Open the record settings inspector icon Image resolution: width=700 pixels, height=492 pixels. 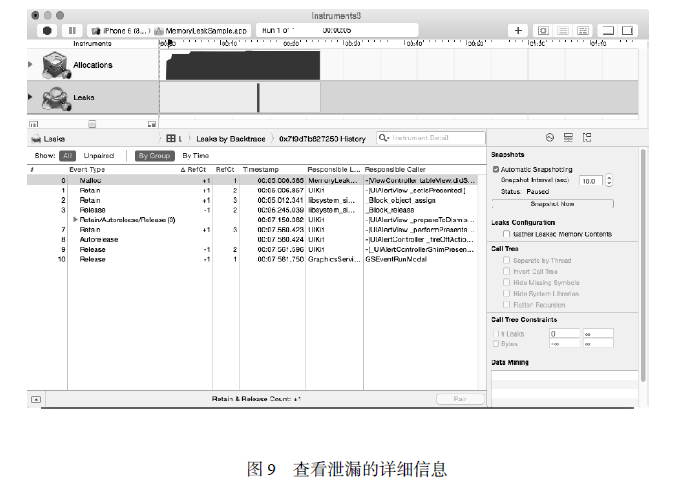[x=549, y=137]
